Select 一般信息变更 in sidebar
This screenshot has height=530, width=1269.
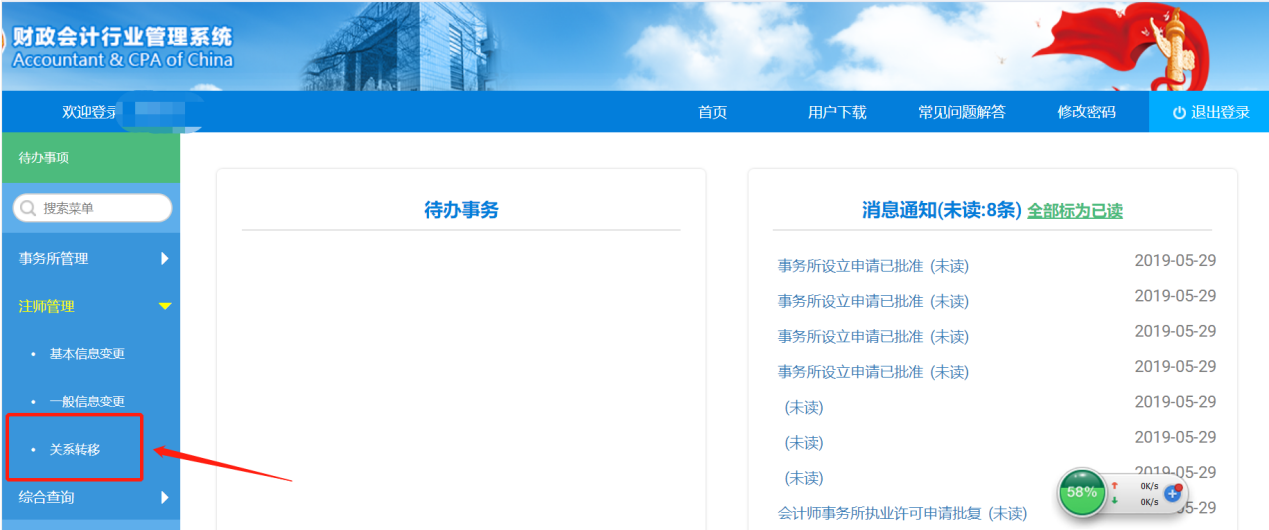point(87,402)
